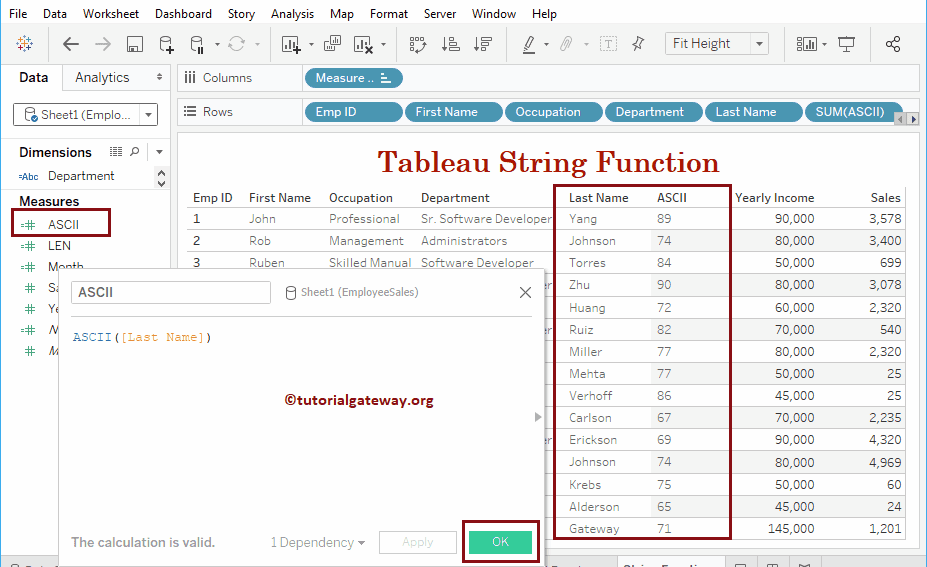Click the Pause Auto Updates icon
The width and height of the screenshot is (927, 567).
point(197,44)
